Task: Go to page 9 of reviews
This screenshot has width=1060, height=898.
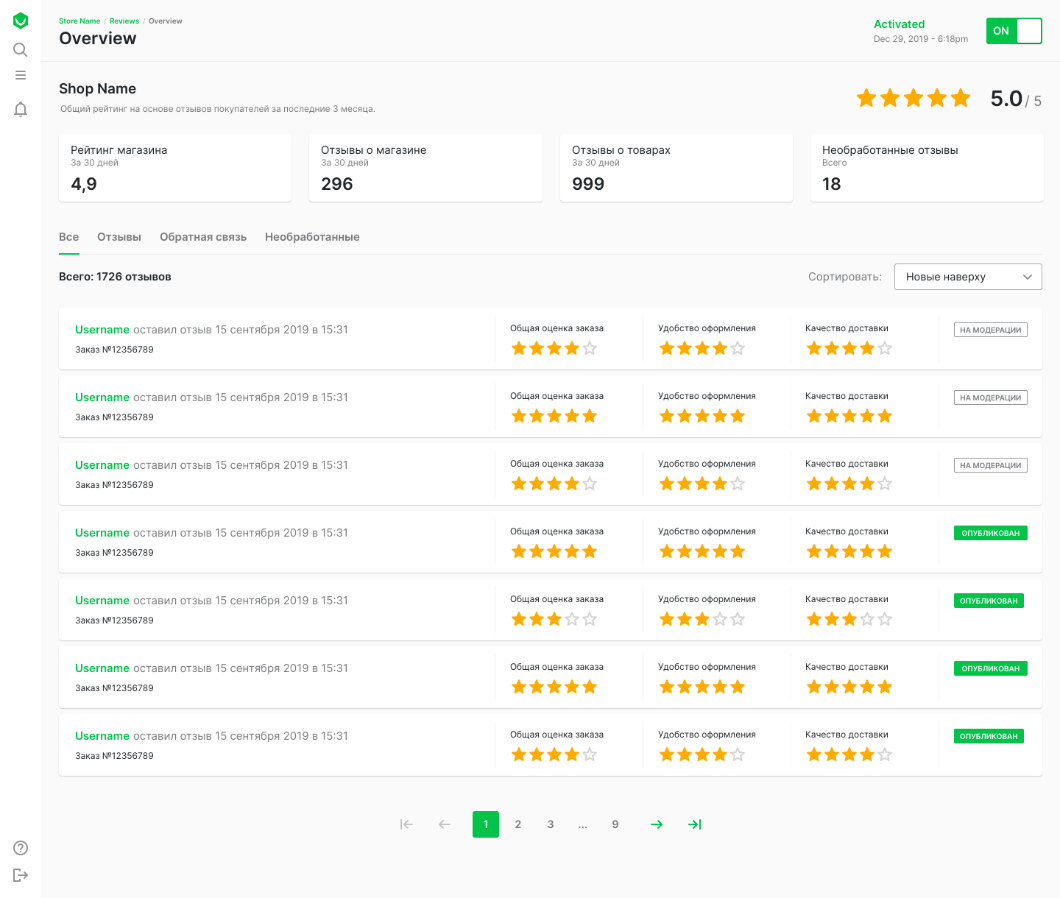Action: 615,825
